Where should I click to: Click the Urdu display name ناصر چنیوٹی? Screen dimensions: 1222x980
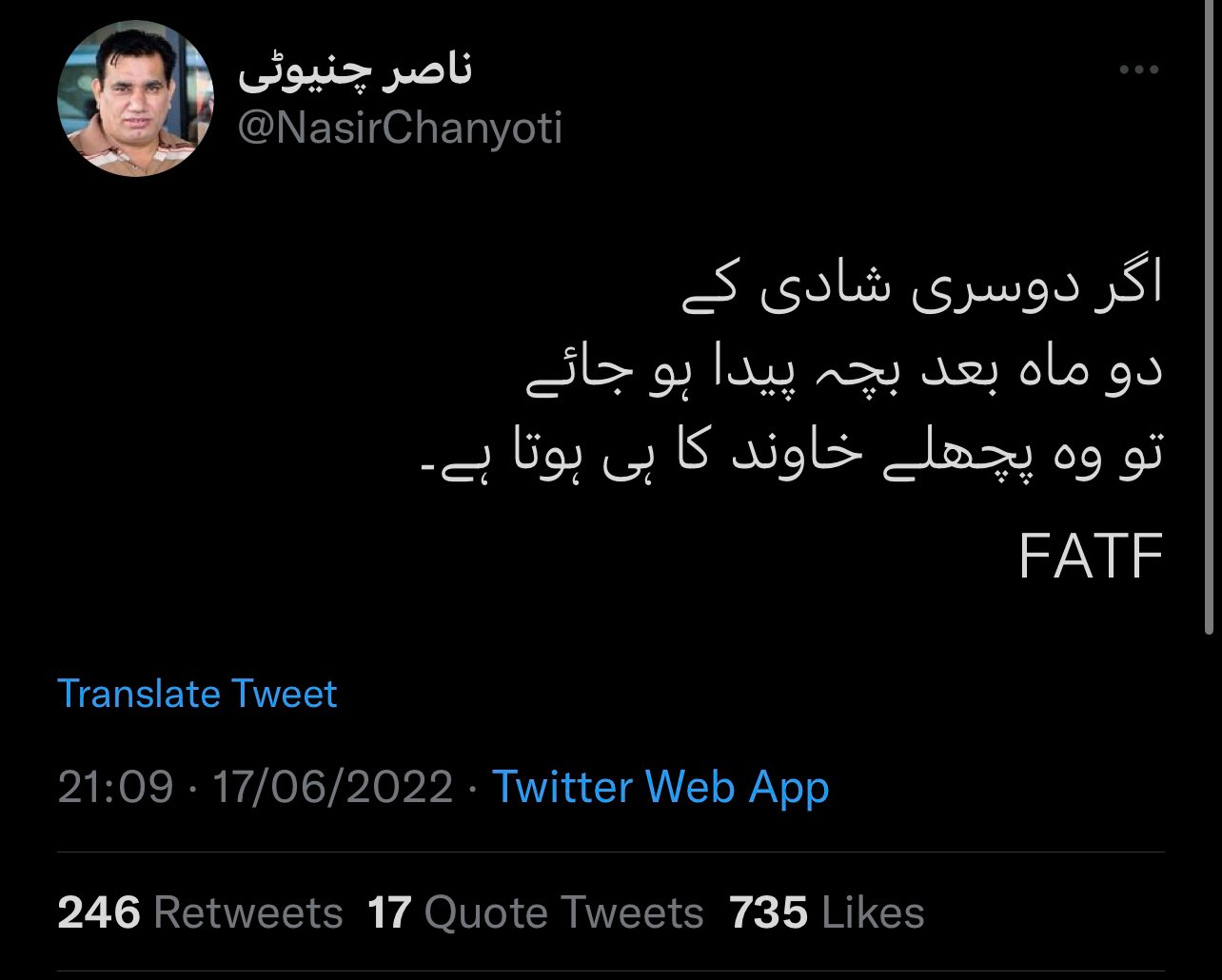(x=354, y=71)
